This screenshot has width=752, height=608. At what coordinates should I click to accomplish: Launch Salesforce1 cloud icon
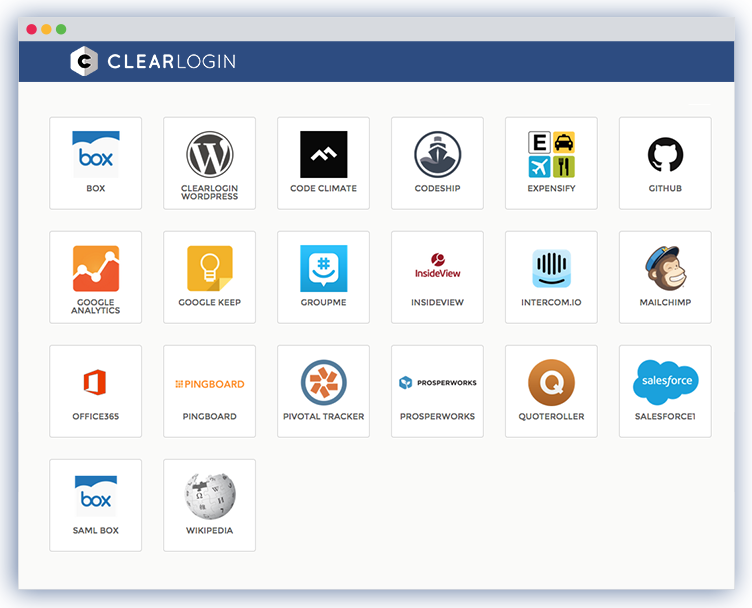[665, 382]
